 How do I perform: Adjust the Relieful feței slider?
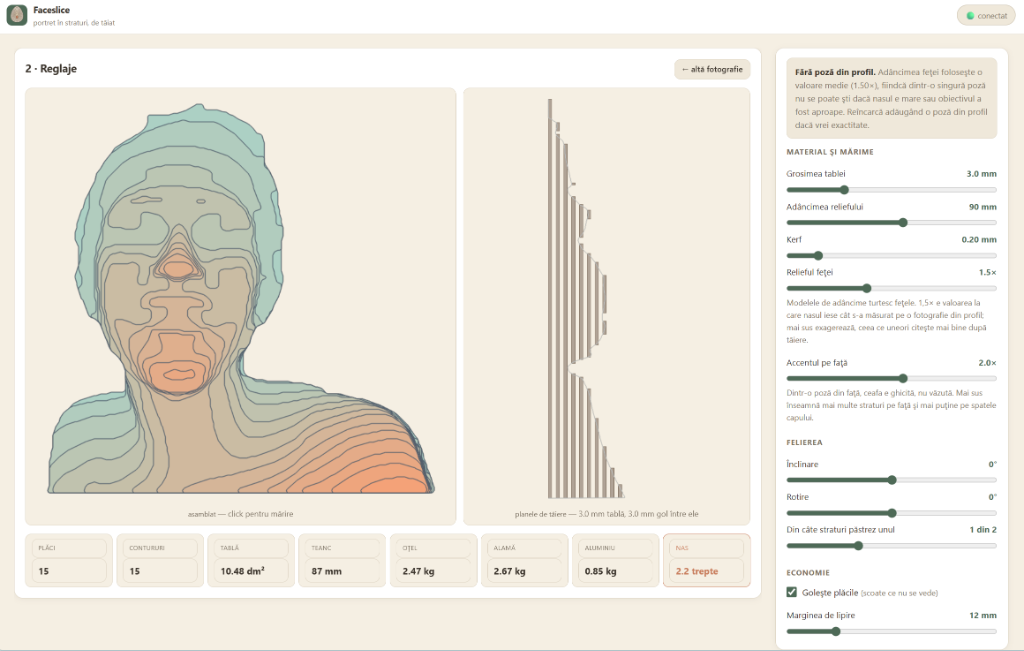pos(891,289)
